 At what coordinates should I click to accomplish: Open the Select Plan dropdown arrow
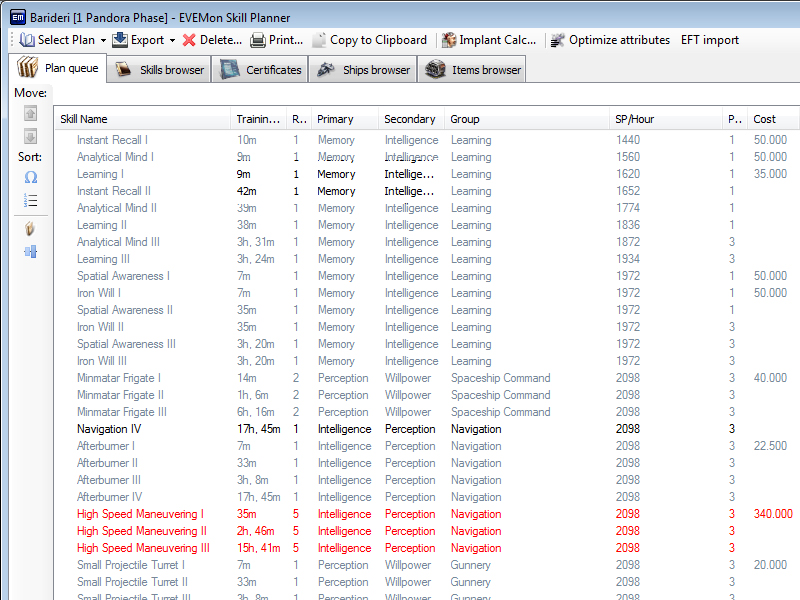pos(103,40)
